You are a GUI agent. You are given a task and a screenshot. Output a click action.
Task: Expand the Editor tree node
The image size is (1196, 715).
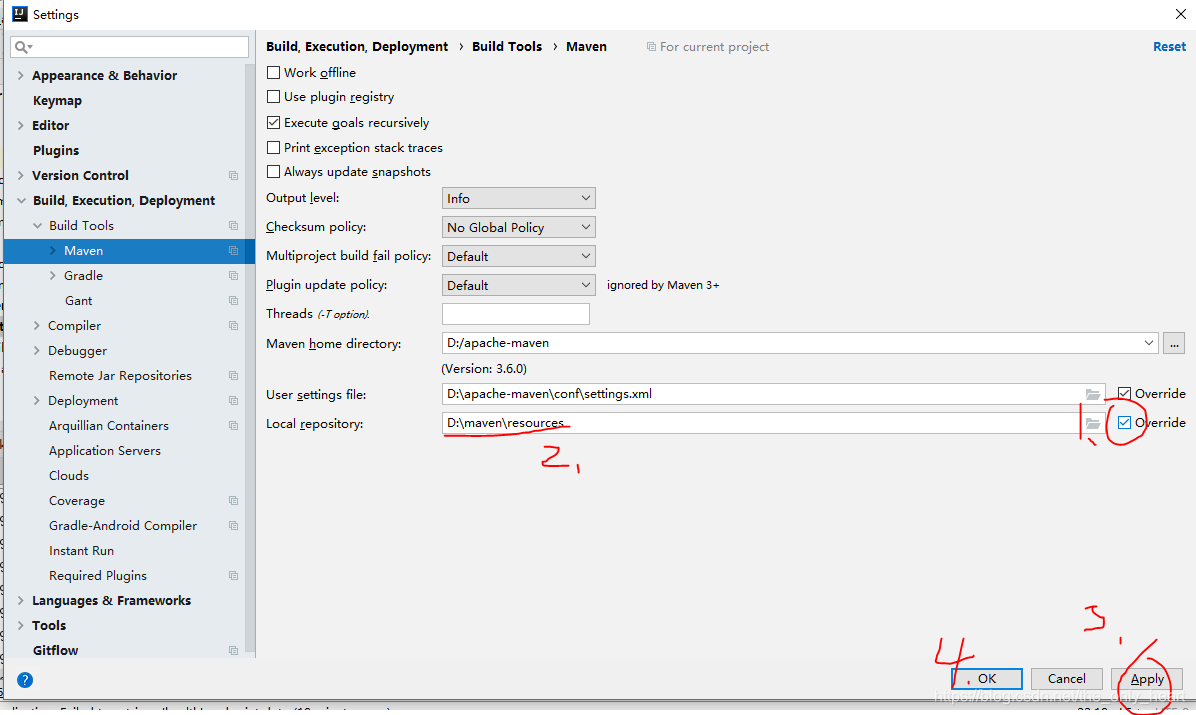(21, 125)
